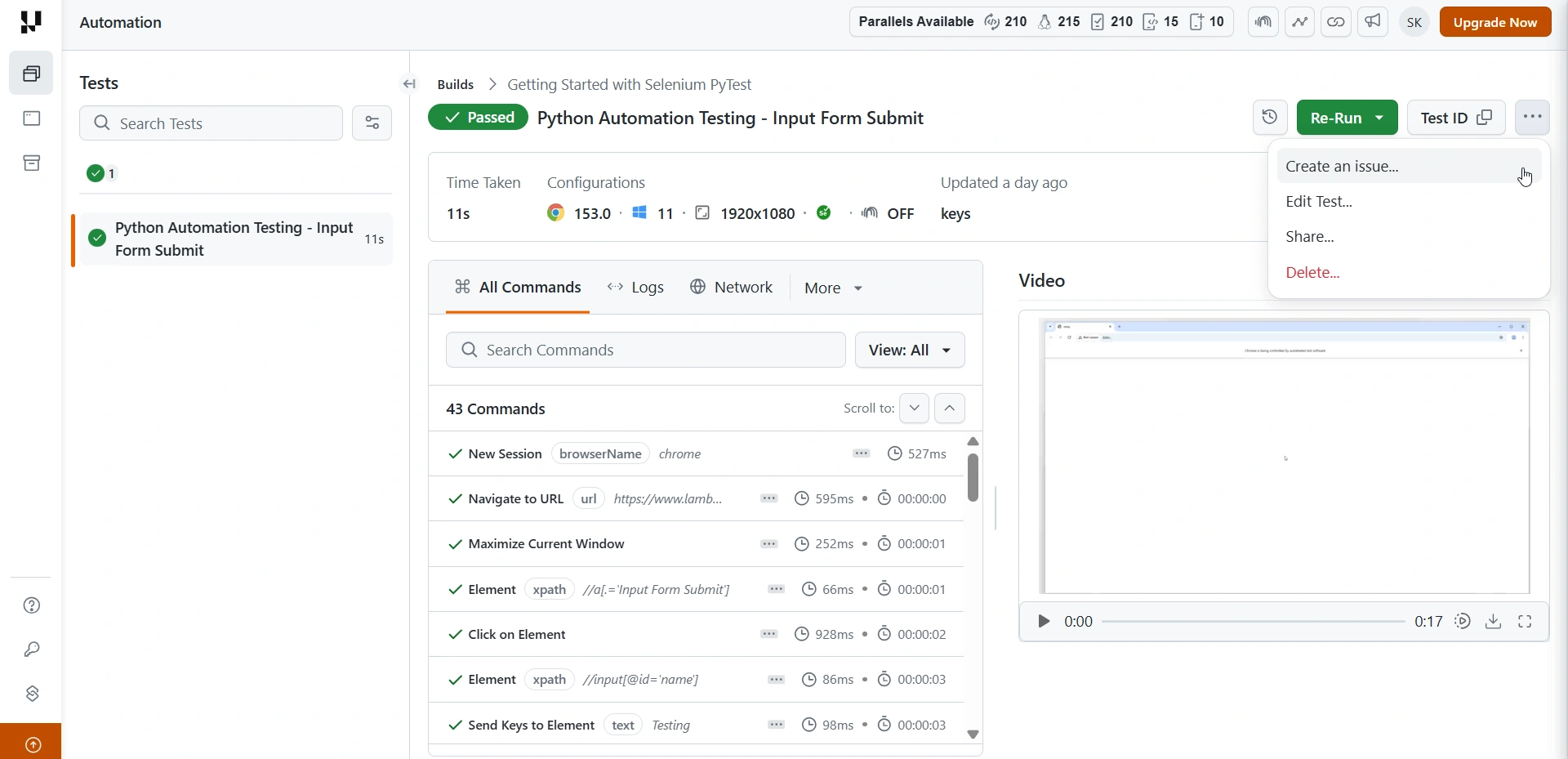The height and width of the screenshot is (759, 1568).
Task: Seek along the video progress bar
Action: pyautogui.click(x=1254, y=622)
